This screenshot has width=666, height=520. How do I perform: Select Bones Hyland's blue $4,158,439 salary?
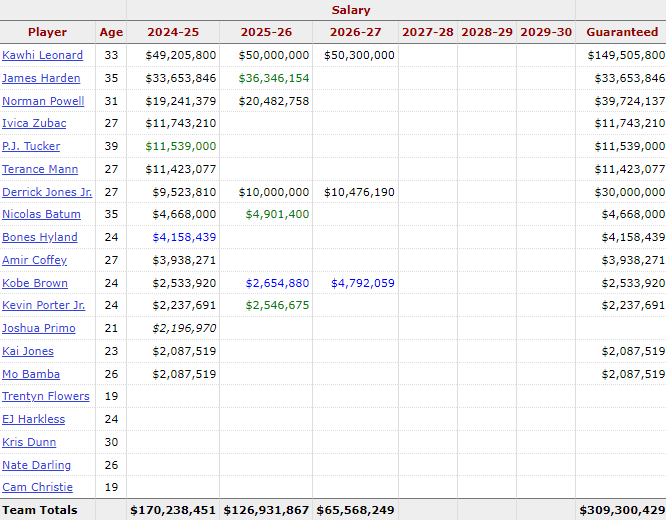point(184,237)
